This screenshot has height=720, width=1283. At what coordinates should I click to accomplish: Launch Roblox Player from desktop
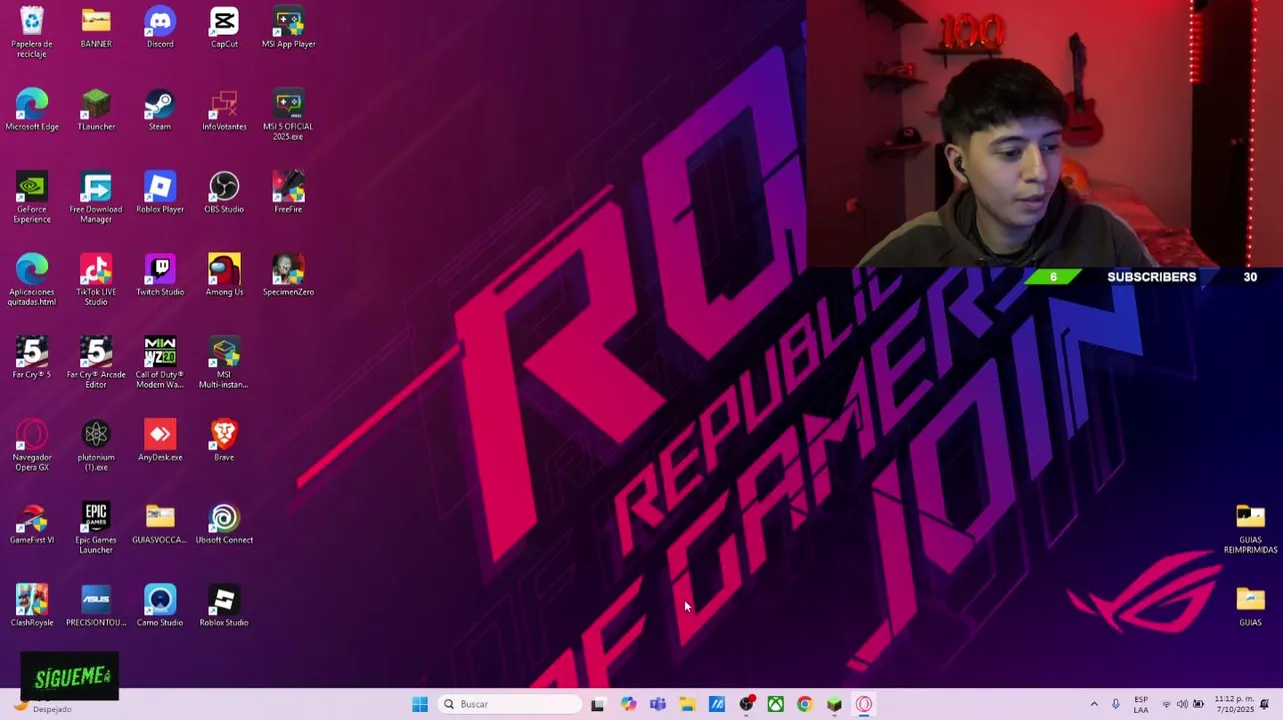click(160, 192)
